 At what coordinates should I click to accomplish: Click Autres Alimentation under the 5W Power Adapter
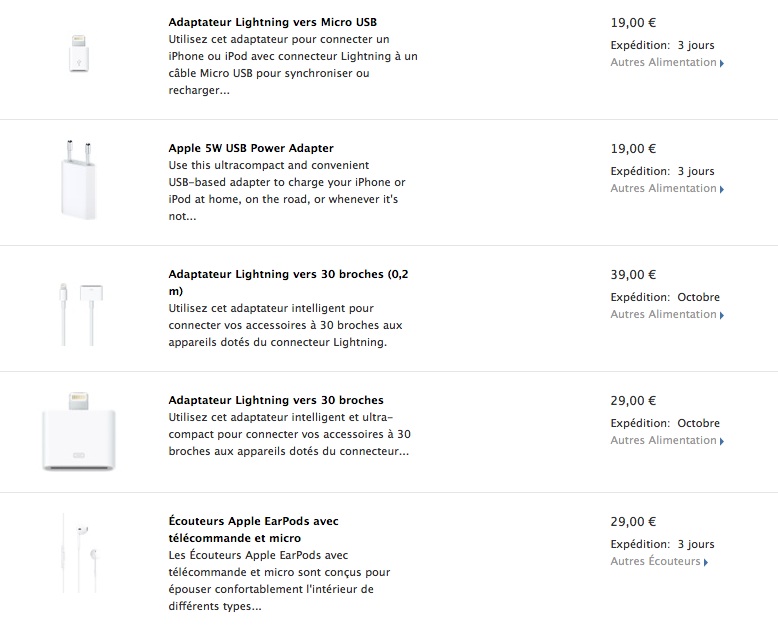pos(663,188)
